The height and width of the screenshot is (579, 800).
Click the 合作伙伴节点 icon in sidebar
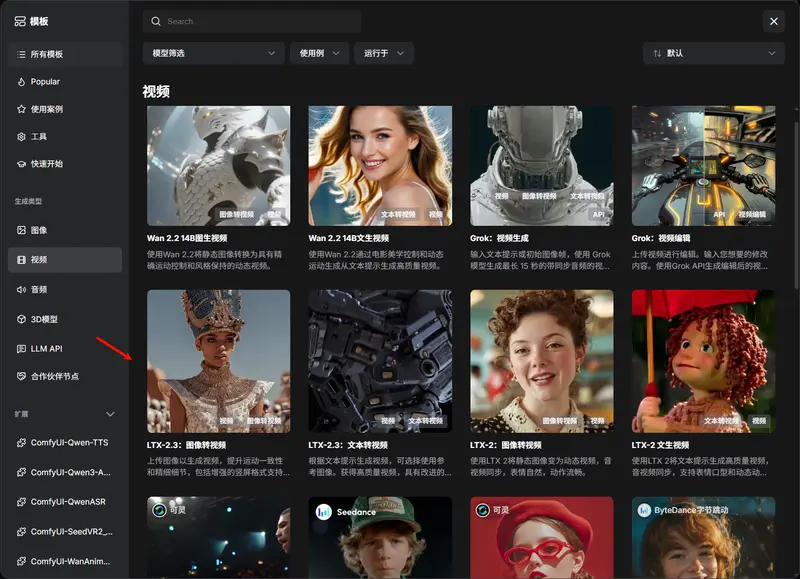21,376
